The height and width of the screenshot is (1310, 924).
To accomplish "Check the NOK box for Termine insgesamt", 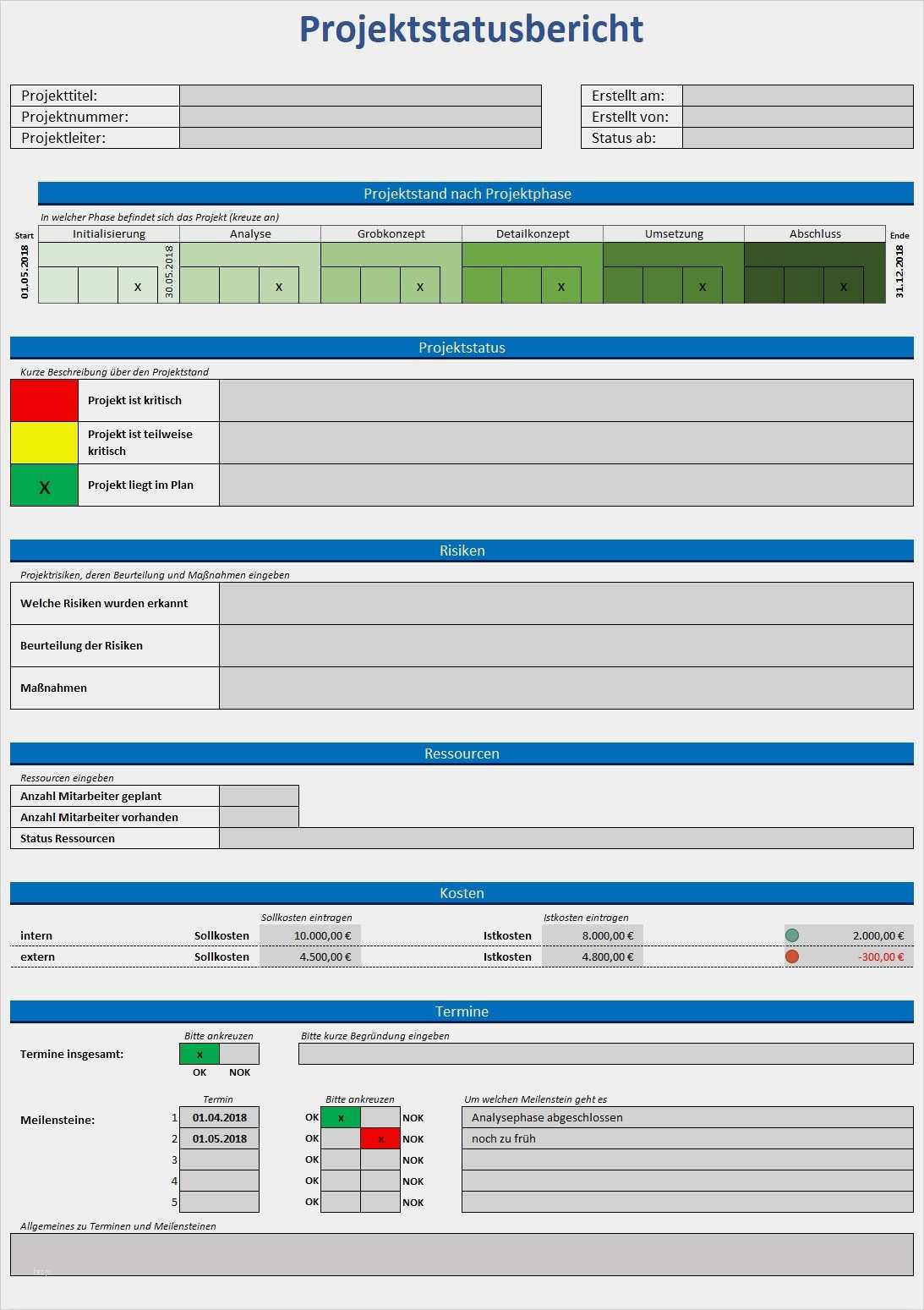I will (239, 1054).
